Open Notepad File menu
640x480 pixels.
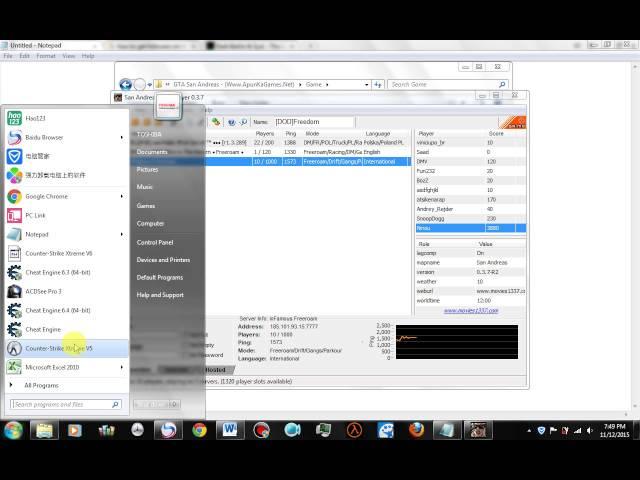[x=8, y=56]
